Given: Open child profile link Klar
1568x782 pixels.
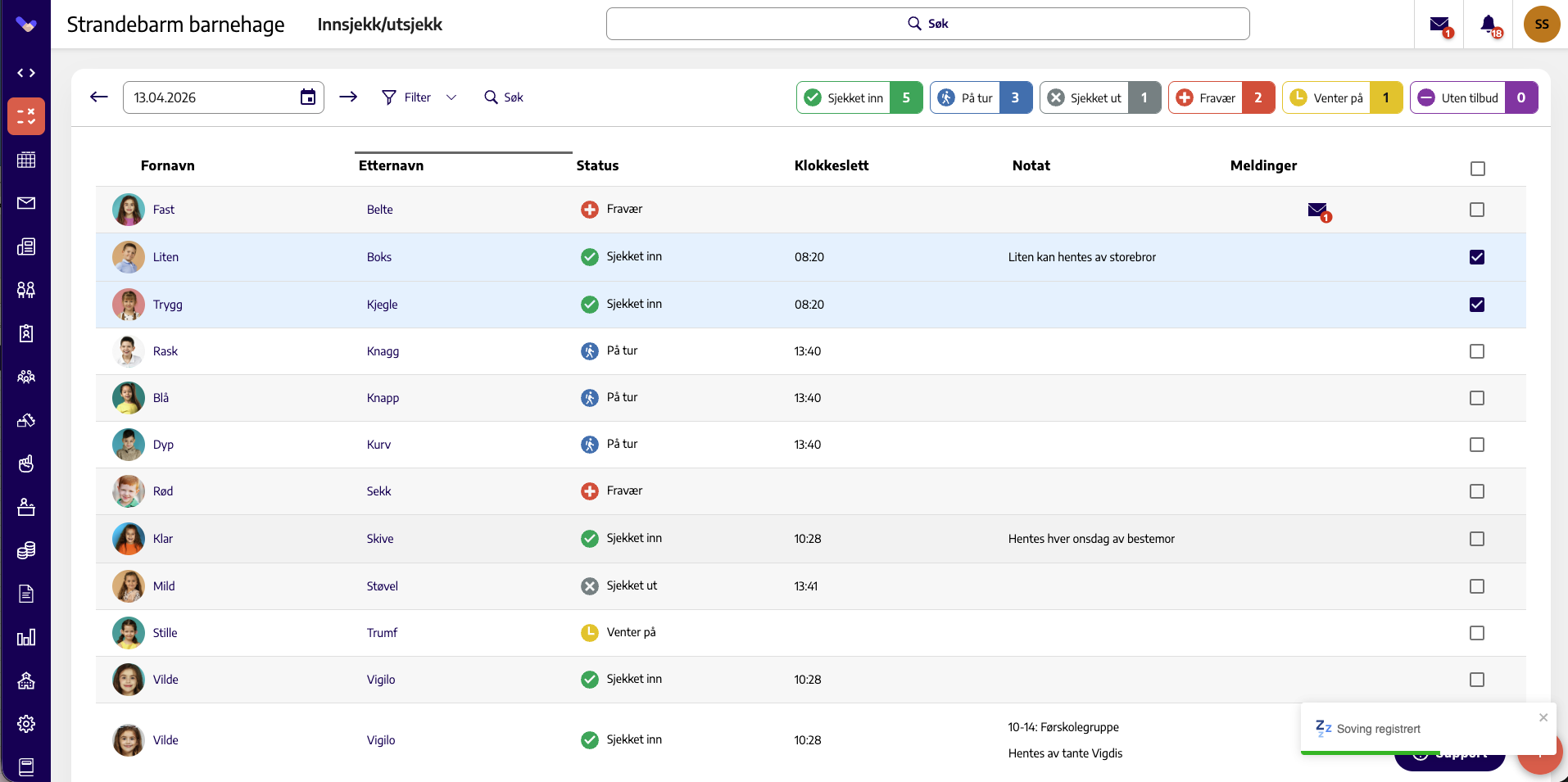Looking at the screenshot, I should click(x=163, y=539).
